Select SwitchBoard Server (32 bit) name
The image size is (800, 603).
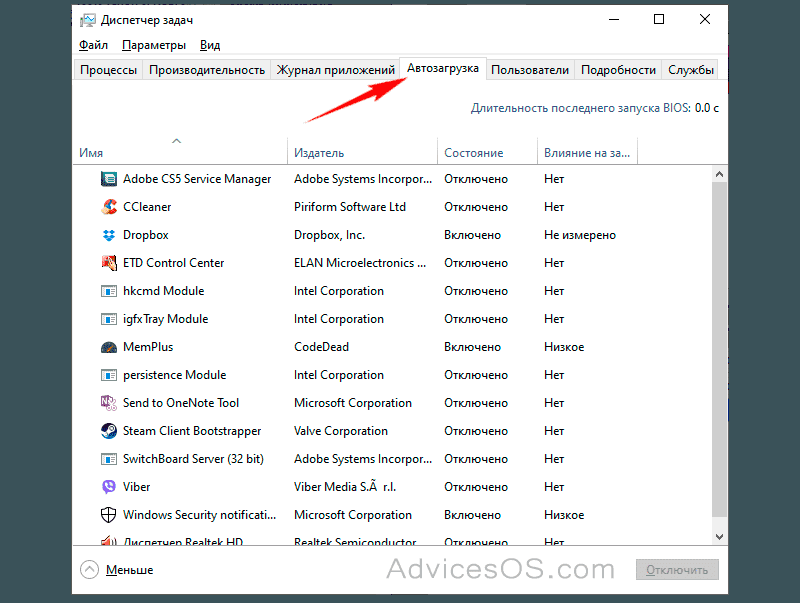(x=193, y=459)
